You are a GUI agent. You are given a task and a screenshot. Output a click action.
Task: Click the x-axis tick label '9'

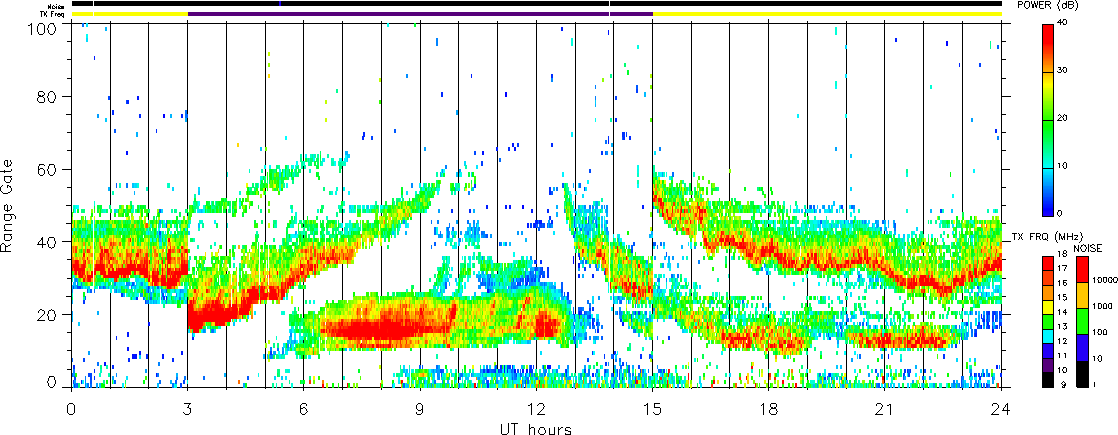click(x=420, y=409)
